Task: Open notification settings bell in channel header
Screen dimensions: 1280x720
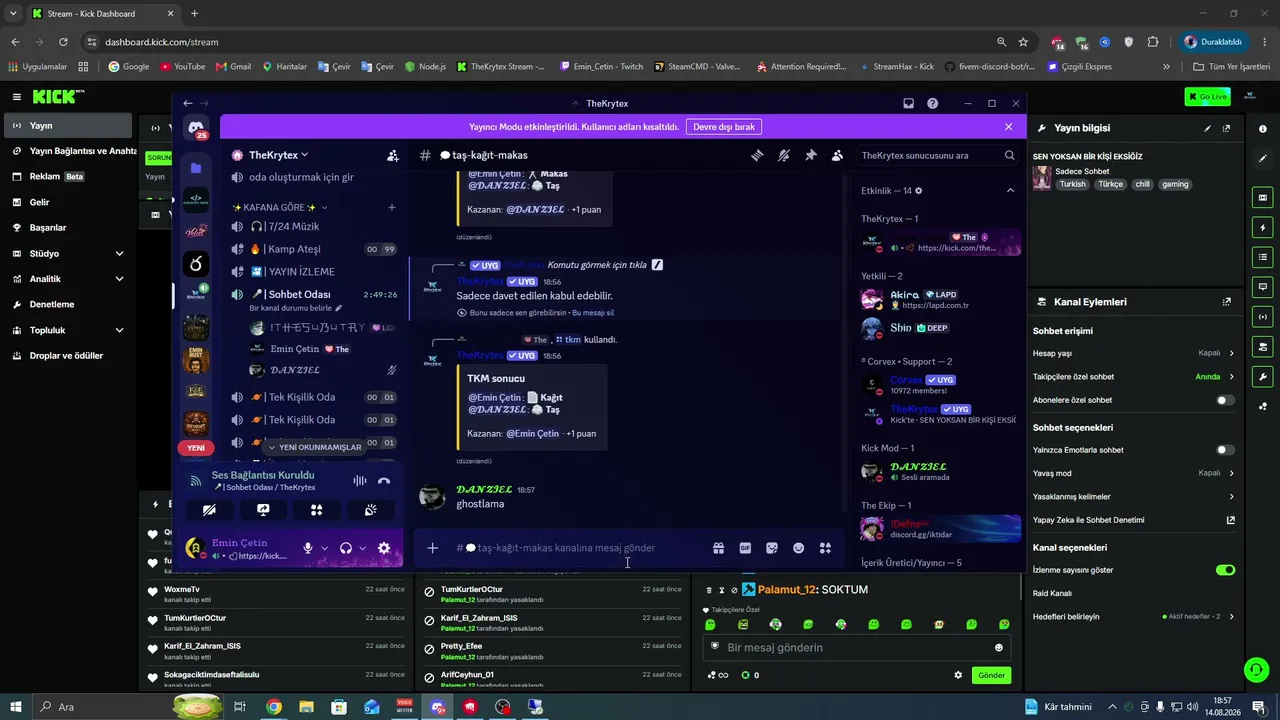Action: pos(784,155)
